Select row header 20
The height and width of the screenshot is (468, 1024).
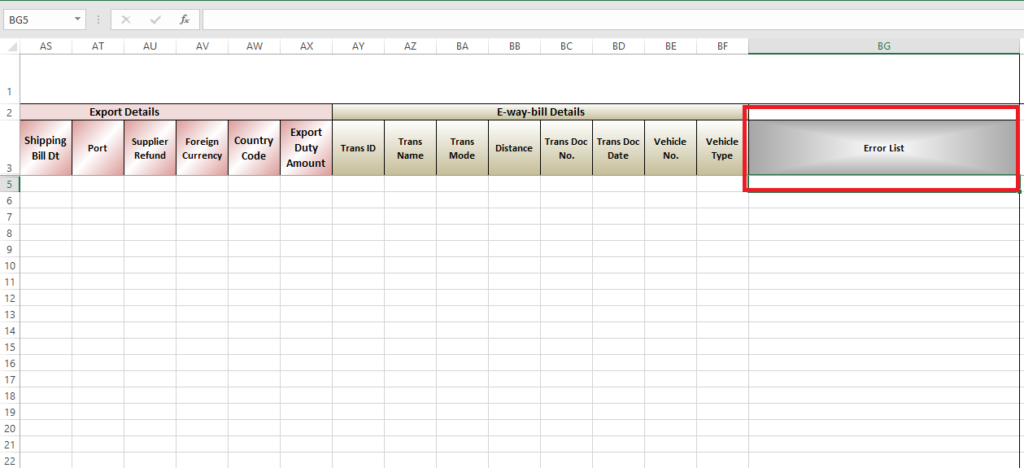click(x=10, y=428)
